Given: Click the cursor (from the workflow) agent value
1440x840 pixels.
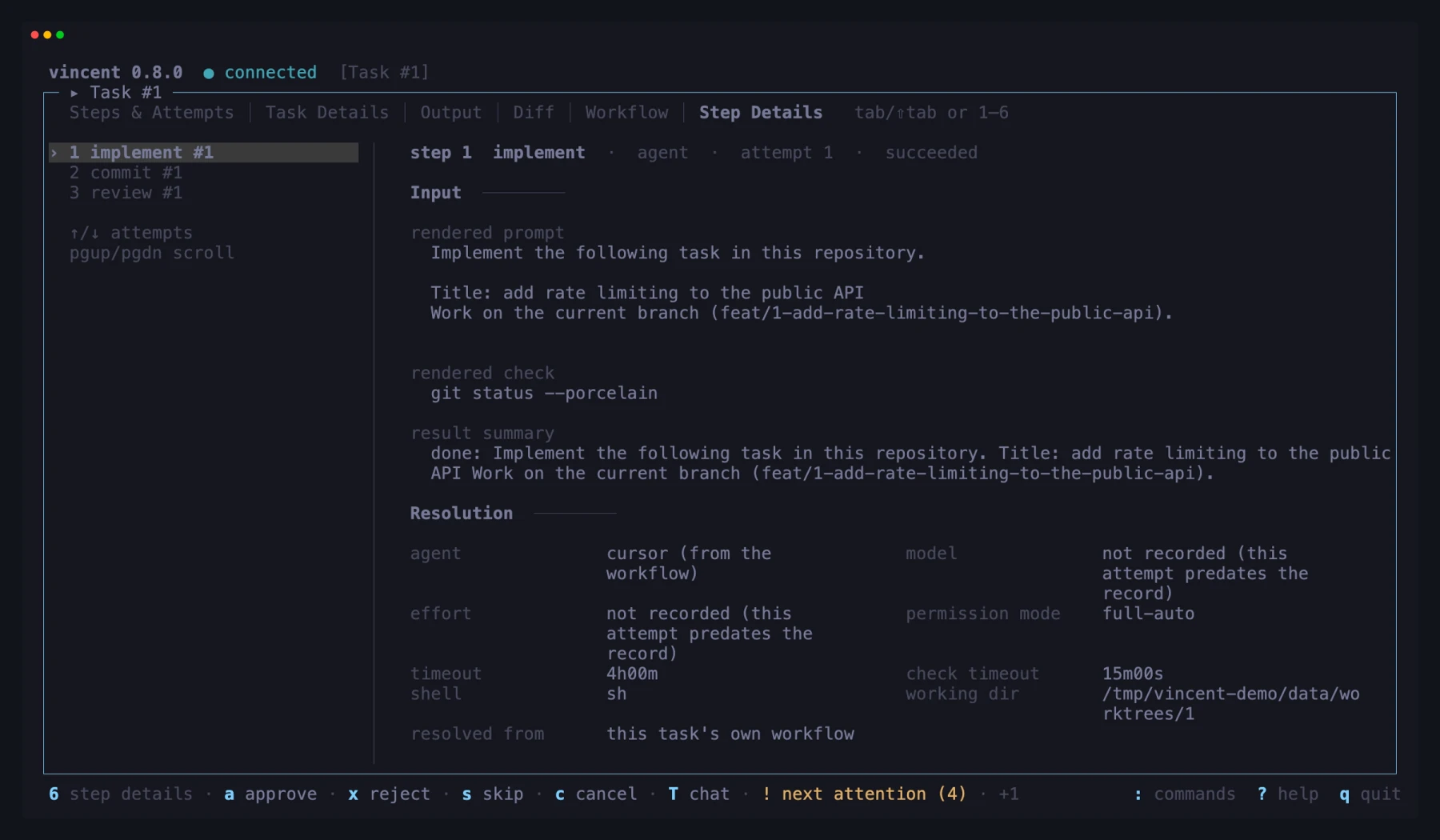Looking at the screenshot, I should 689,563.
